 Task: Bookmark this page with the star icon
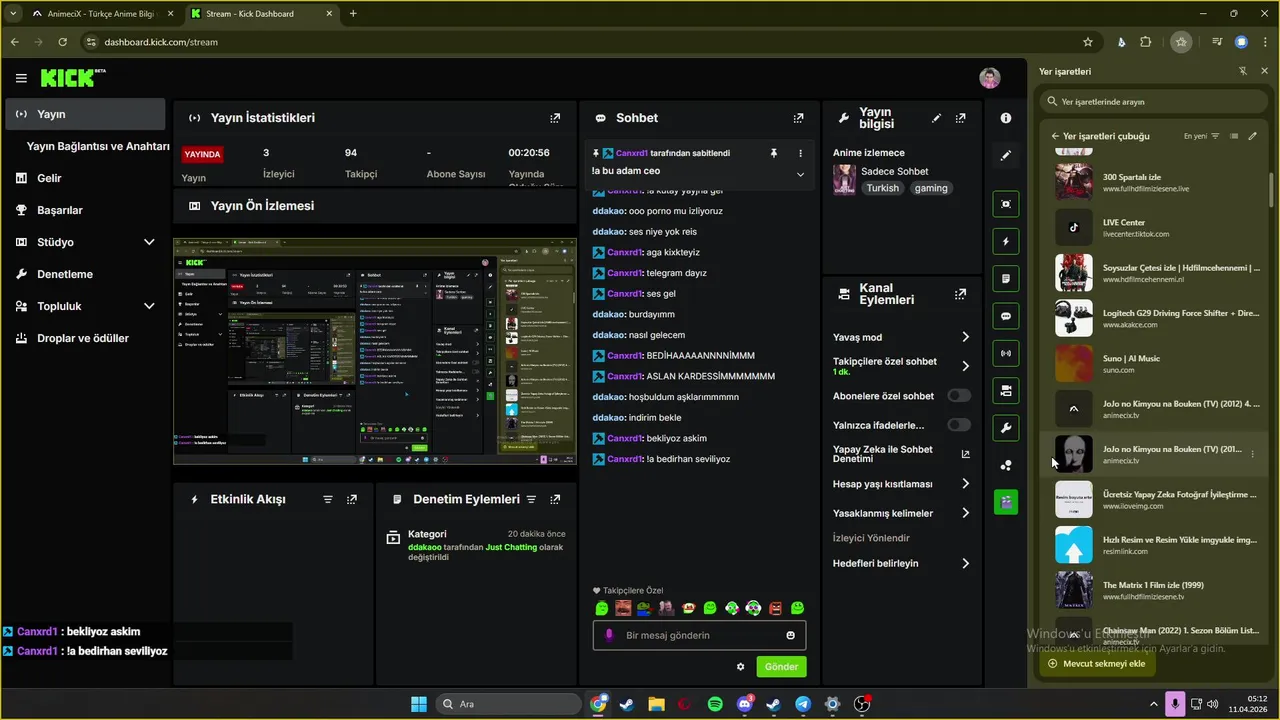pos(1088,42)
